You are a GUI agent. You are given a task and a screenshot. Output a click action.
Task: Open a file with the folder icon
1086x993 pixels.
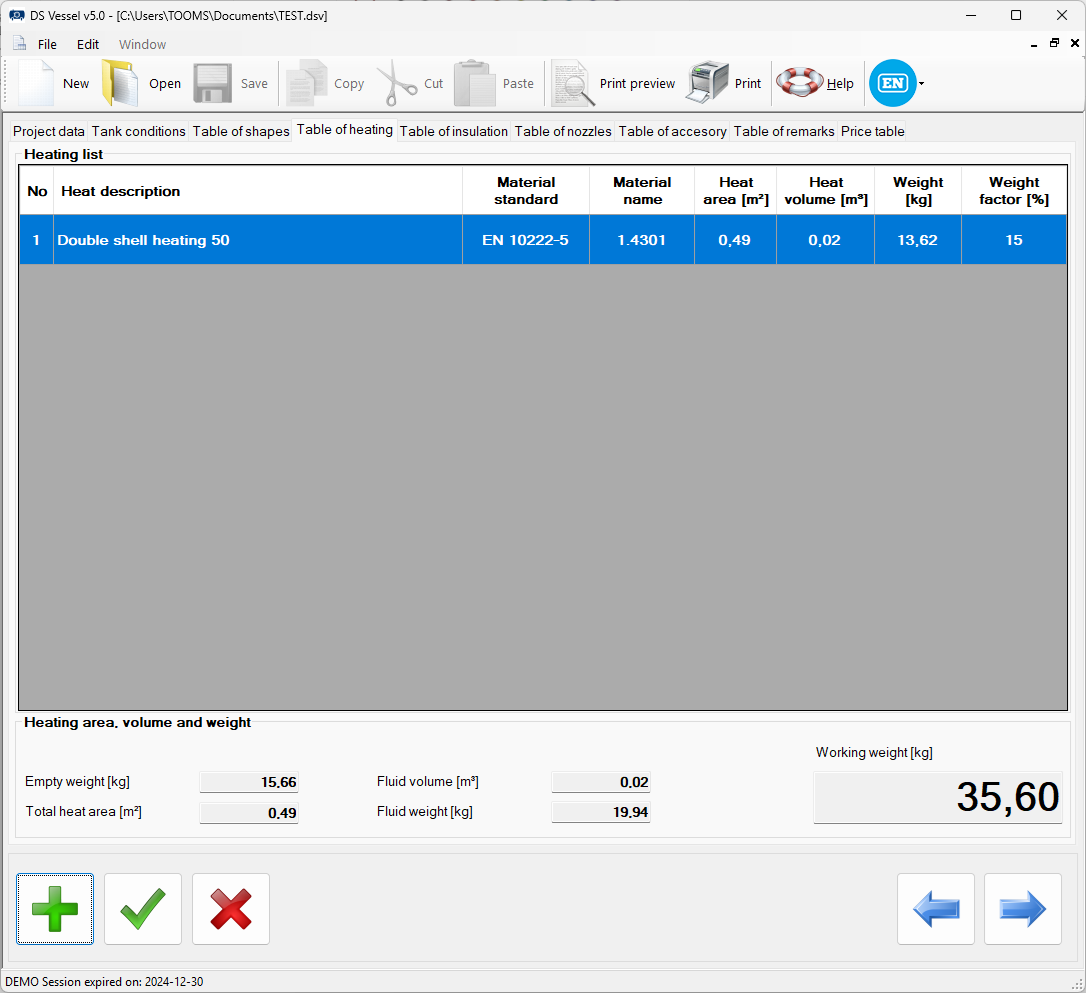click(x=120, y=83)
